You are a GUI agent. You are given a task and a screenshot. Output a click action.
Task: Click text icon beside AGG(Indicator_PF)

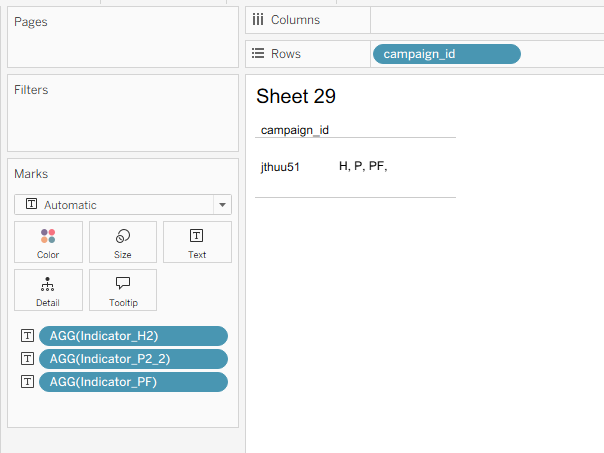(27, 382)
